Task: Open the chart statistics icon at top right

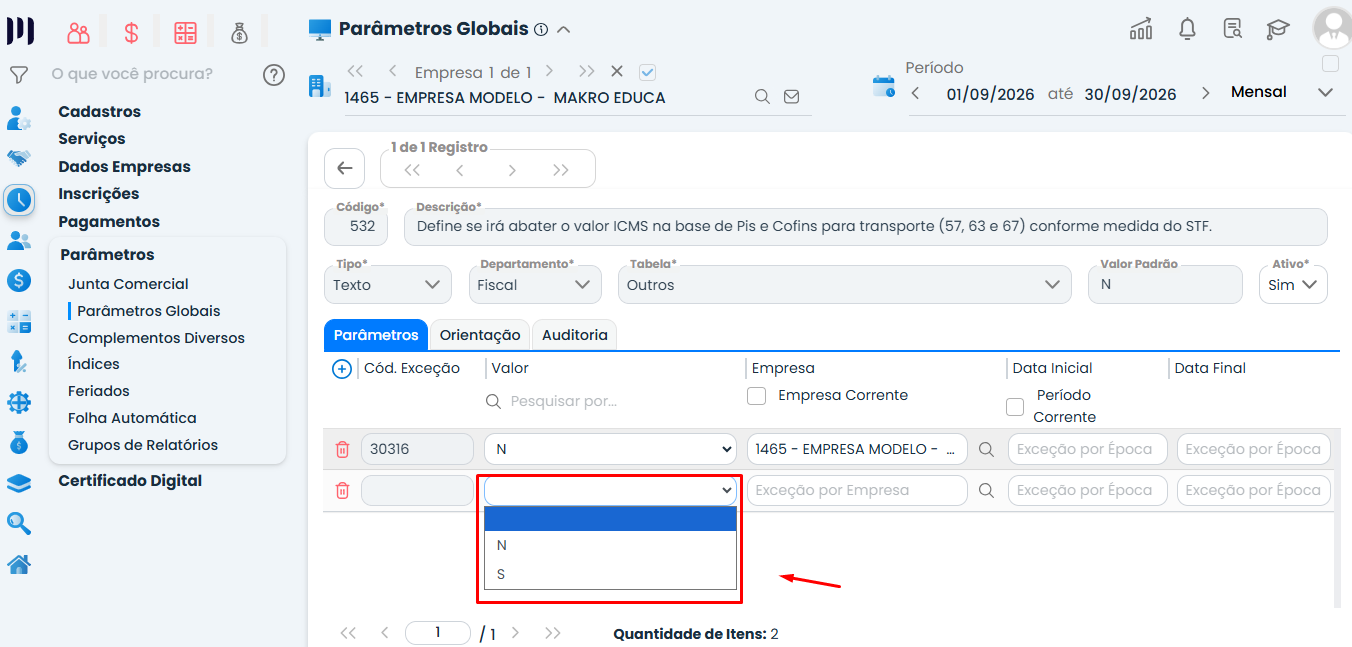Action: (x=1141, y=29)
